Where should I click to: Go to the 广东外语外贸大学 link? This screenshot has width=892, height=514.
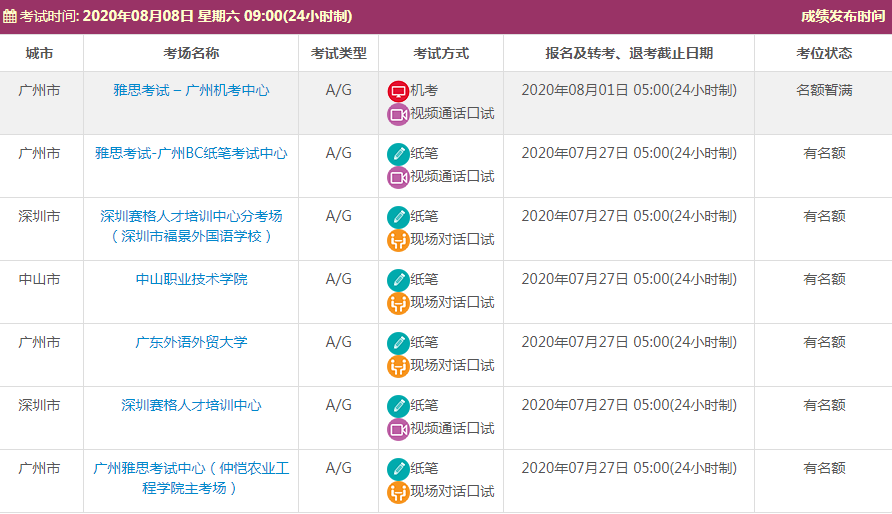click(191, 342)
